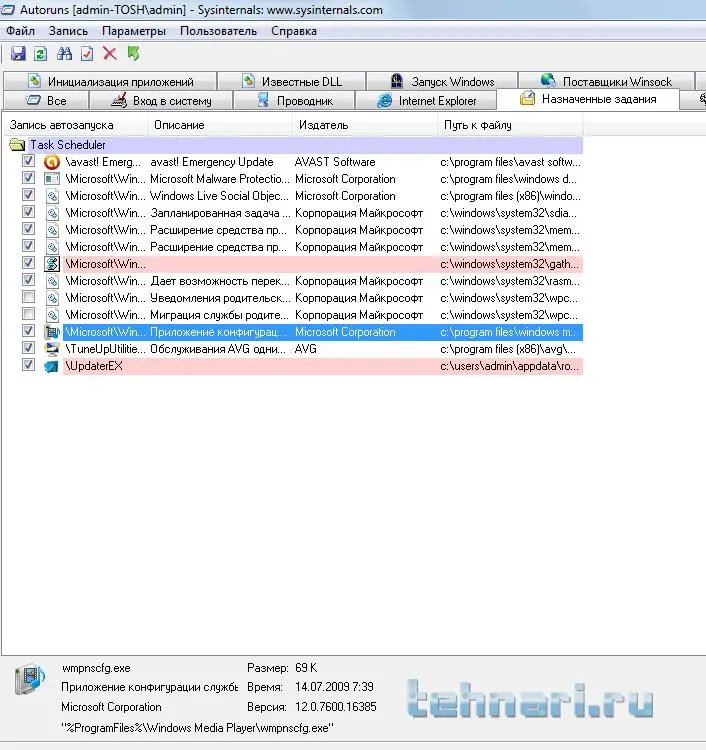Click the Запланированная задача entry icon
This screenshot has height=750, width=706.
click(52, 213)
